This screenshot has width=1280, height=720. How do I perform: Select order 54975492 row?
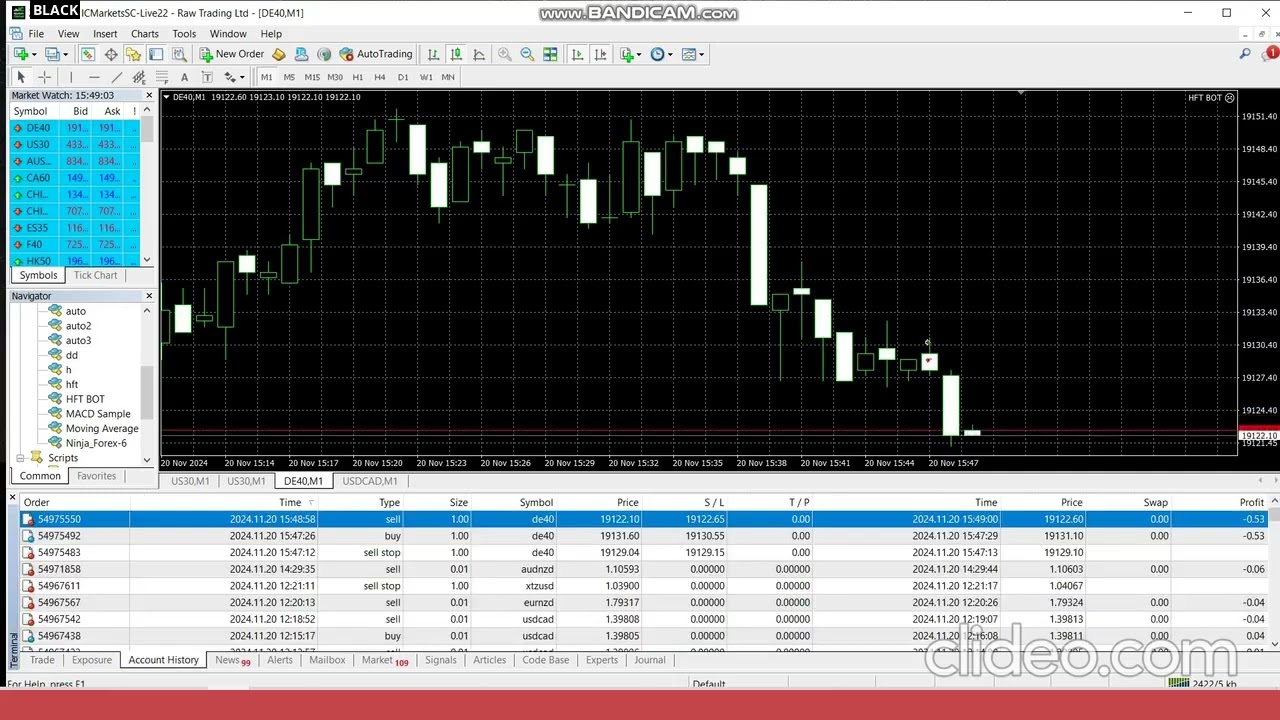(644, 536)
